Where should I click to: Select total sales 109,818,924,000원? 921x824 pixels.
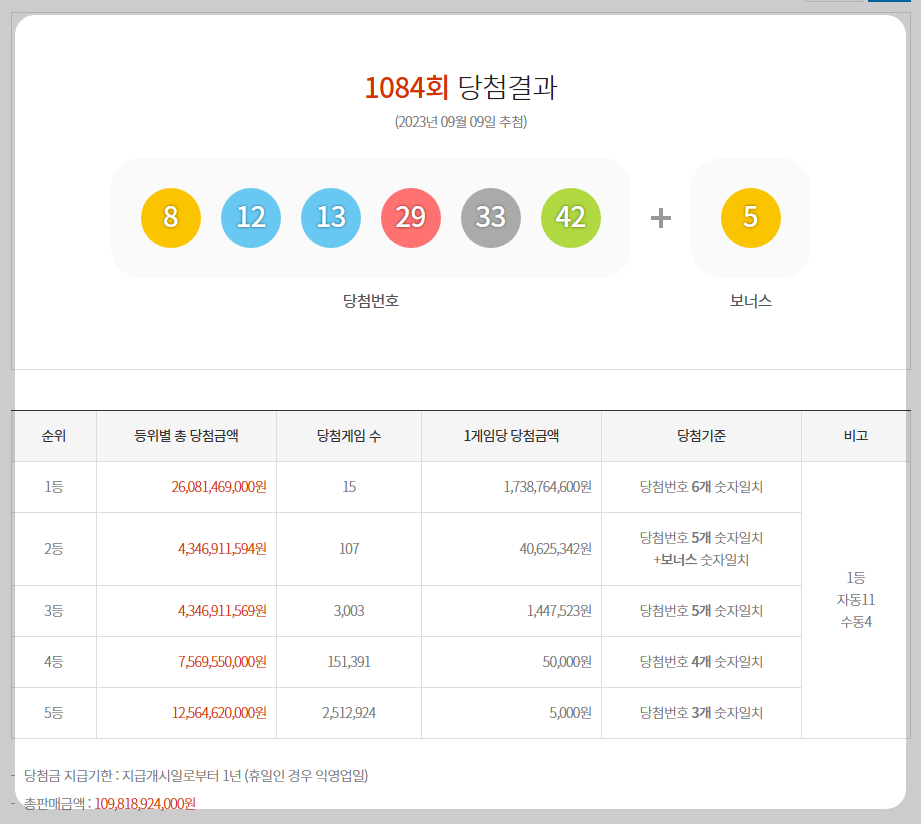[x=145, y=804]
